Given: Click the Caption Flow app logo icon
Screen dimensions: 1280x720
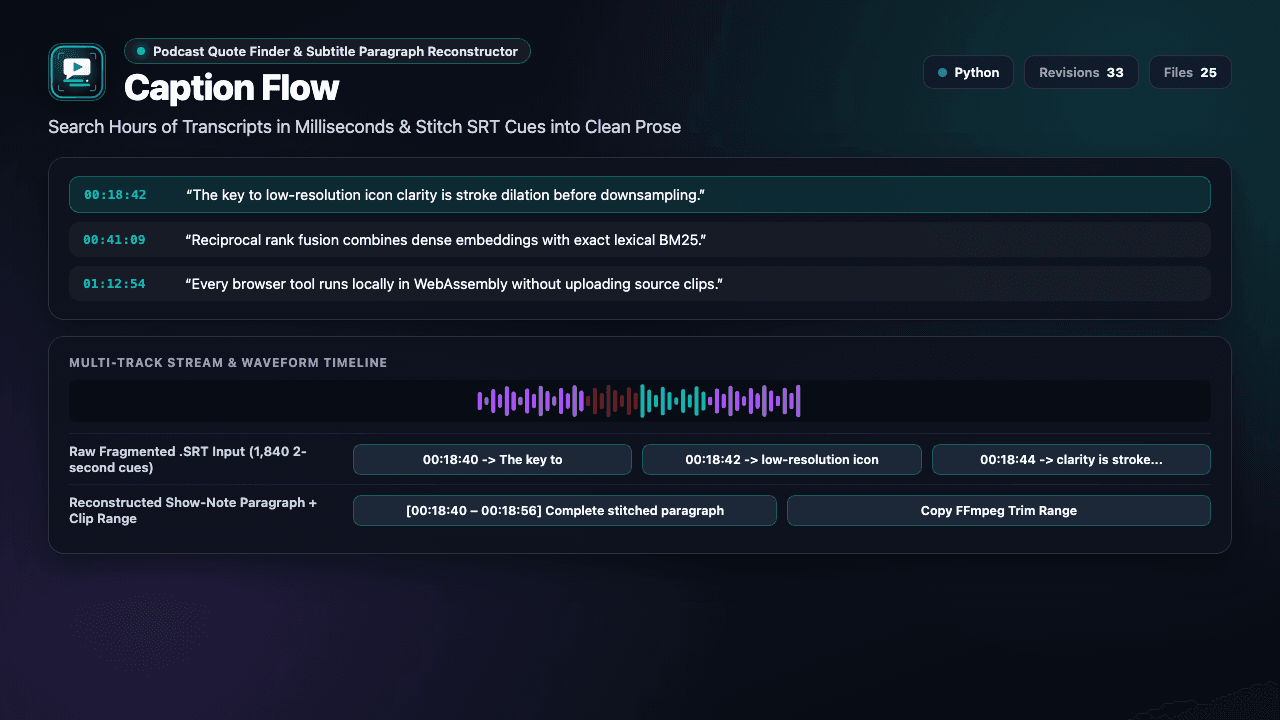Looking at the screenshot, I should coord(77,72).
